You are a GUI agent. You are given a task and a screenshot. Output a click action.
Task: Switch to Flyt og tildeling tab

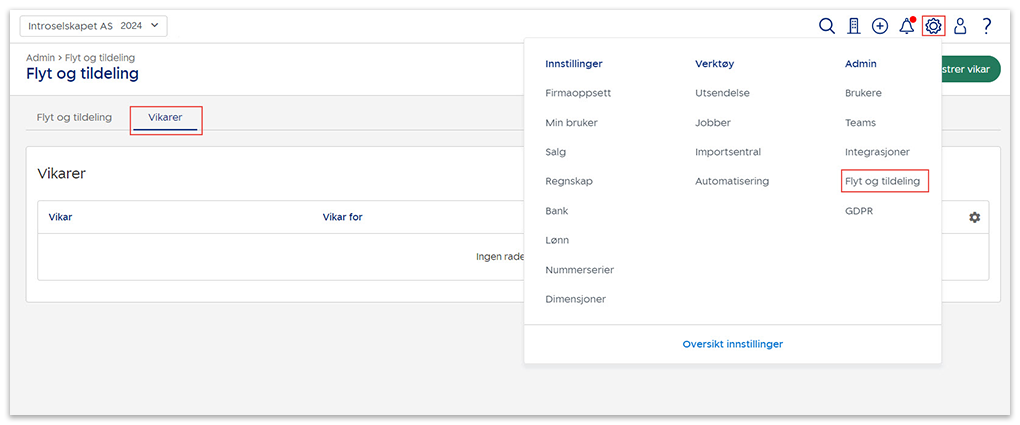coord(74,118)
